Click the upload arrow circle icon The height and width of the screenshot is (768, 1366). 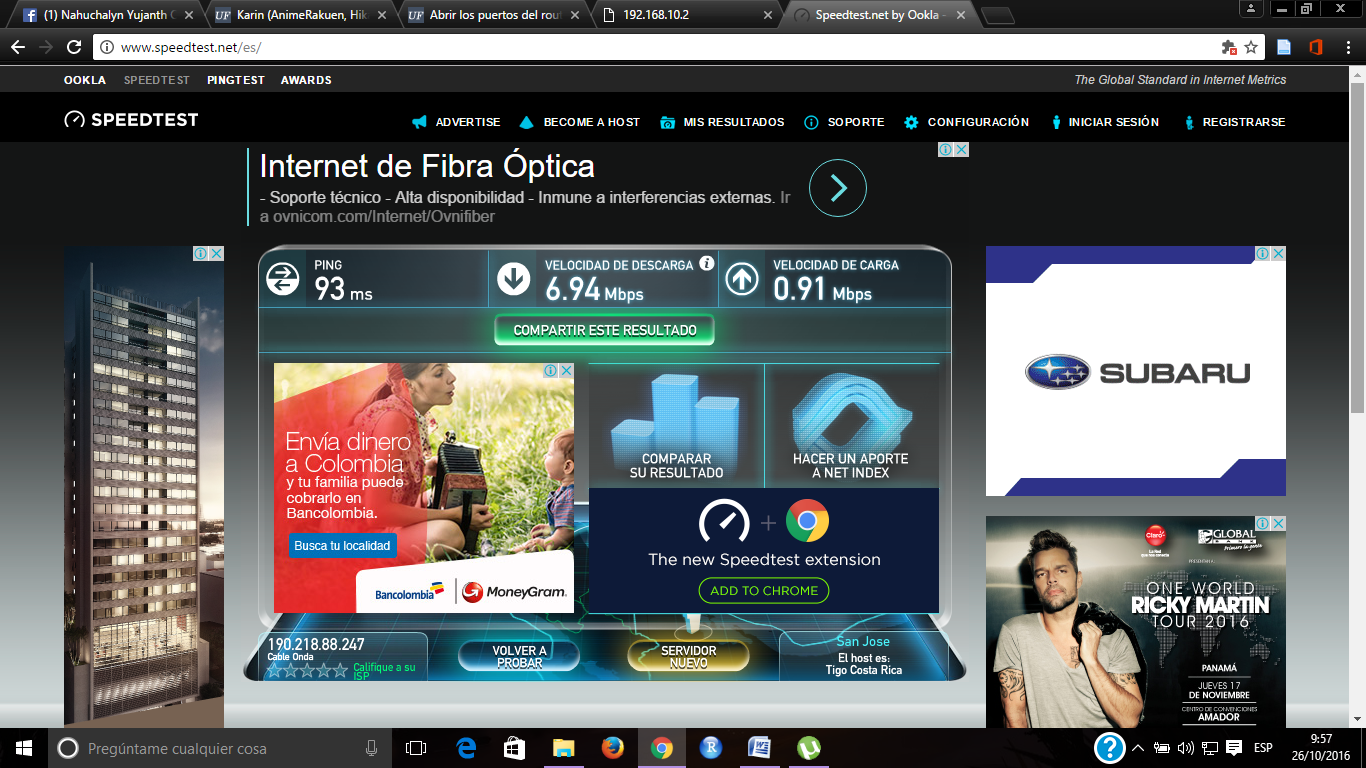pyautogui.click(x=742, y=279)
